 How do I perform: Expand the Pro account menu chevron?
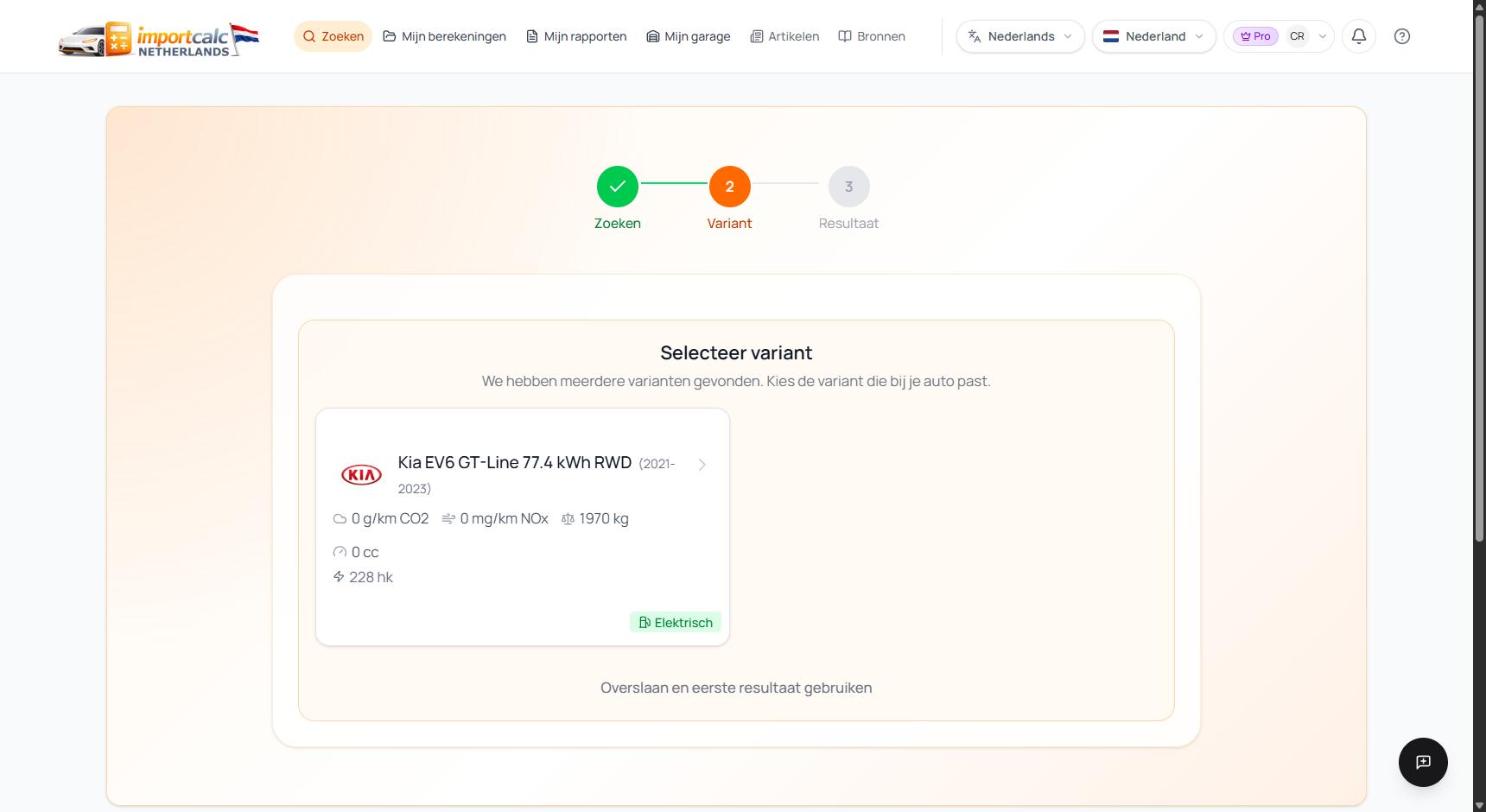point(1322,36)
